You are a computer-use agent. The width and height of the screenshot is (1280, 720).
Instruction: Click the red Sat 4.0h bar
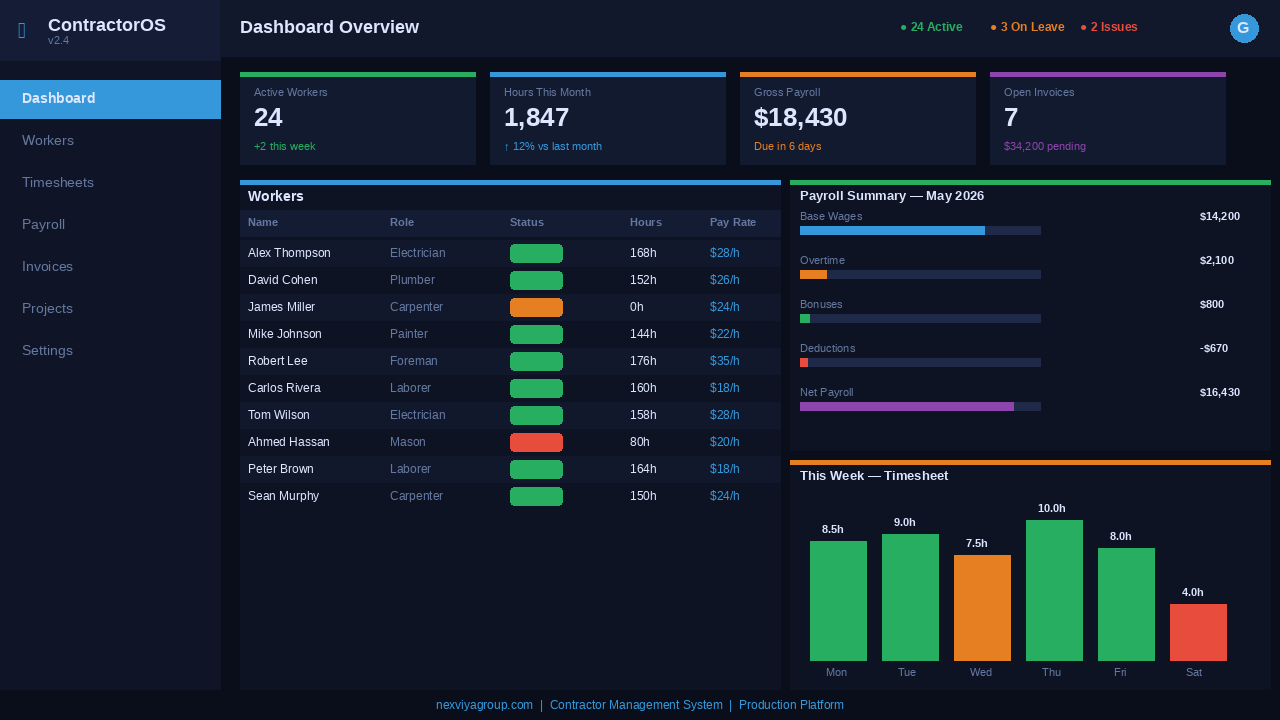point(1198,632)
